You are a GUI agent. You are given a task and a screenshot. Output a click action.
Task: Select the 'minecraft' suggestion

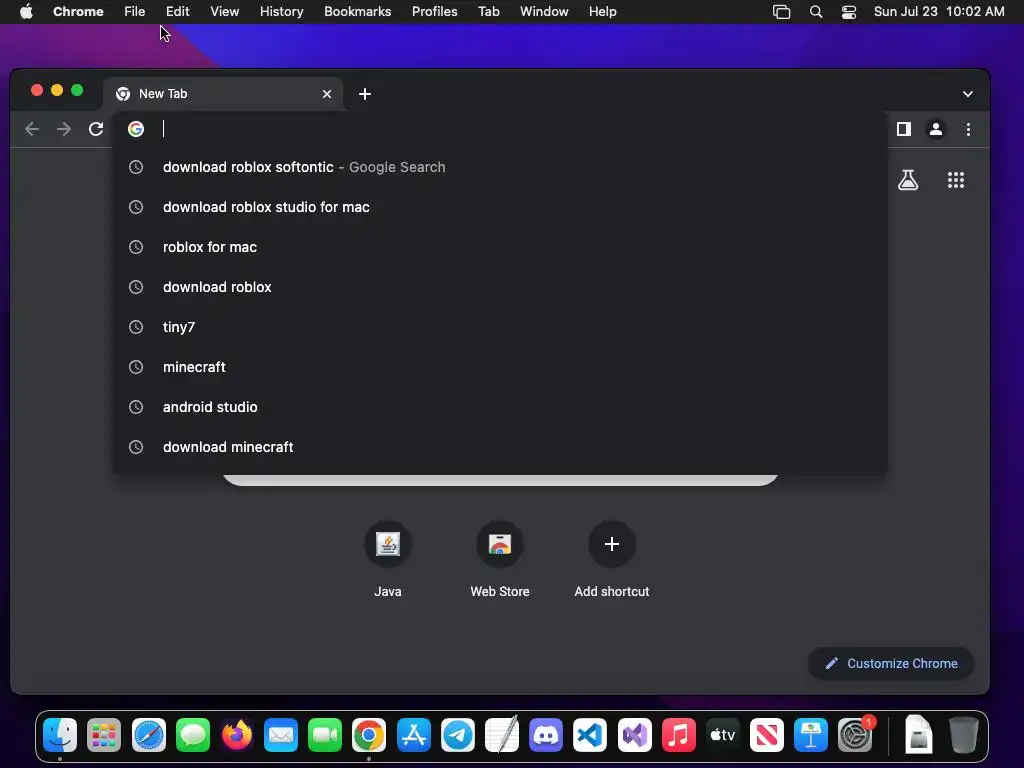click(x=500, y=367)
